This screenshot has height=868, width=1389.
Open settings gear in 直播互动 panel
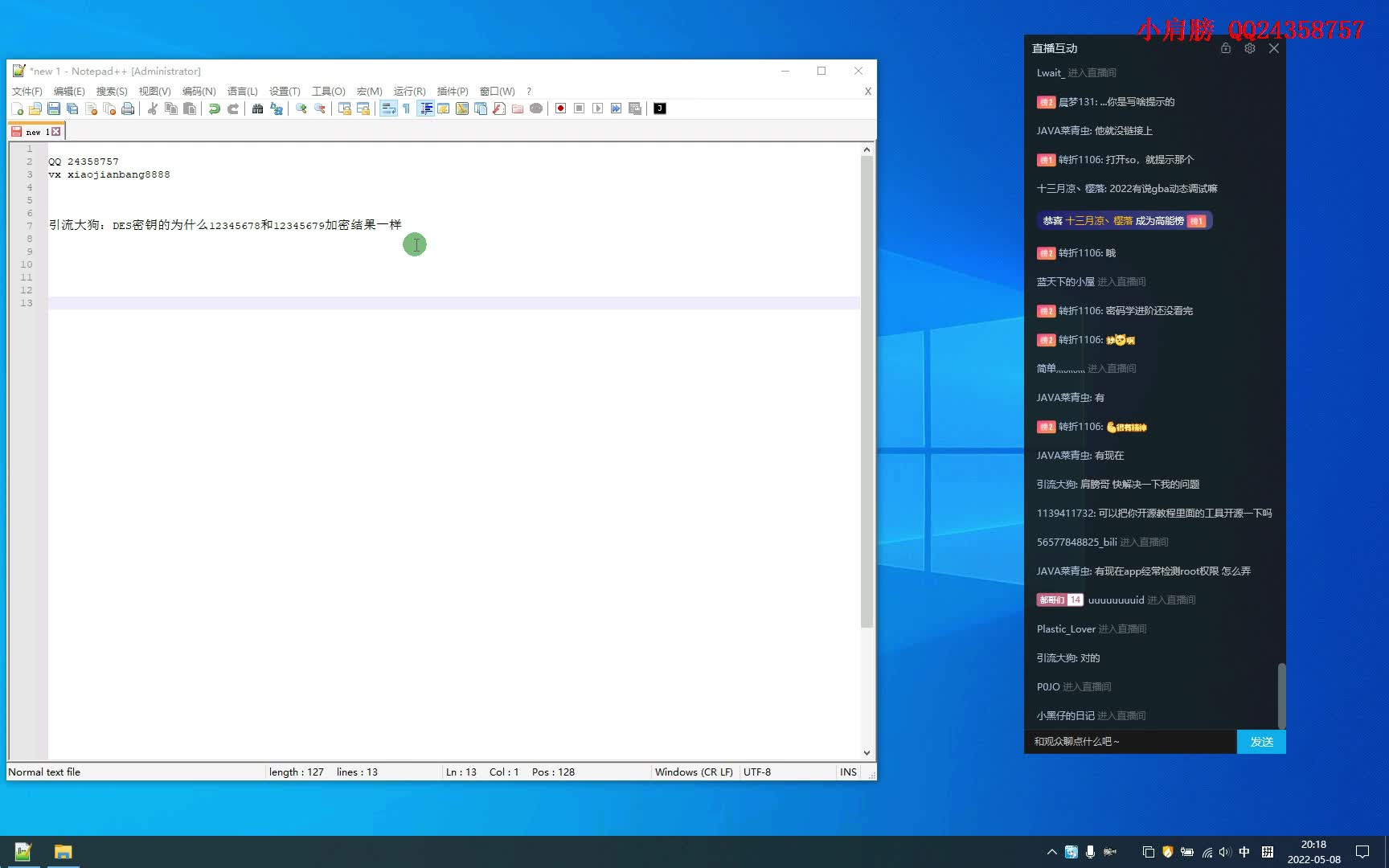point(1249,48)
